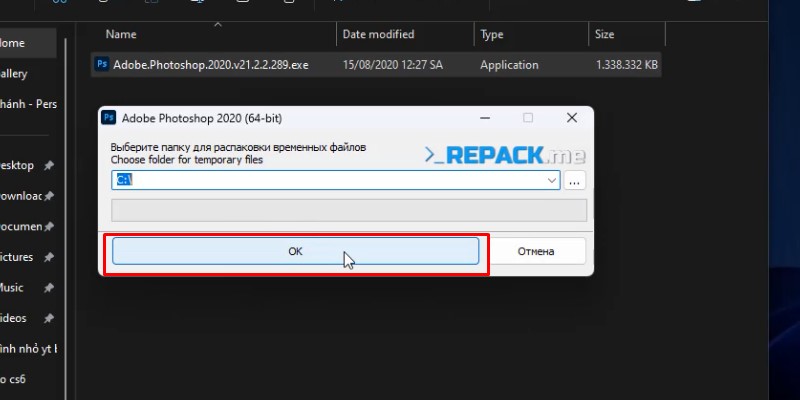Click the pin icon next to Downloads
This screenshot has height=400, width=800.
click(49, 196)
